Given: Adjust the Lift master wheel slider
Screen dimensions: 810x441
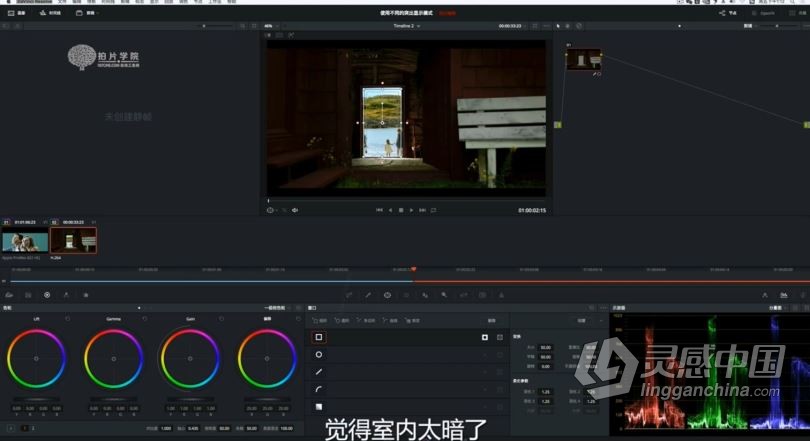Looking at the screenshot, I should [x=36, y=399].
